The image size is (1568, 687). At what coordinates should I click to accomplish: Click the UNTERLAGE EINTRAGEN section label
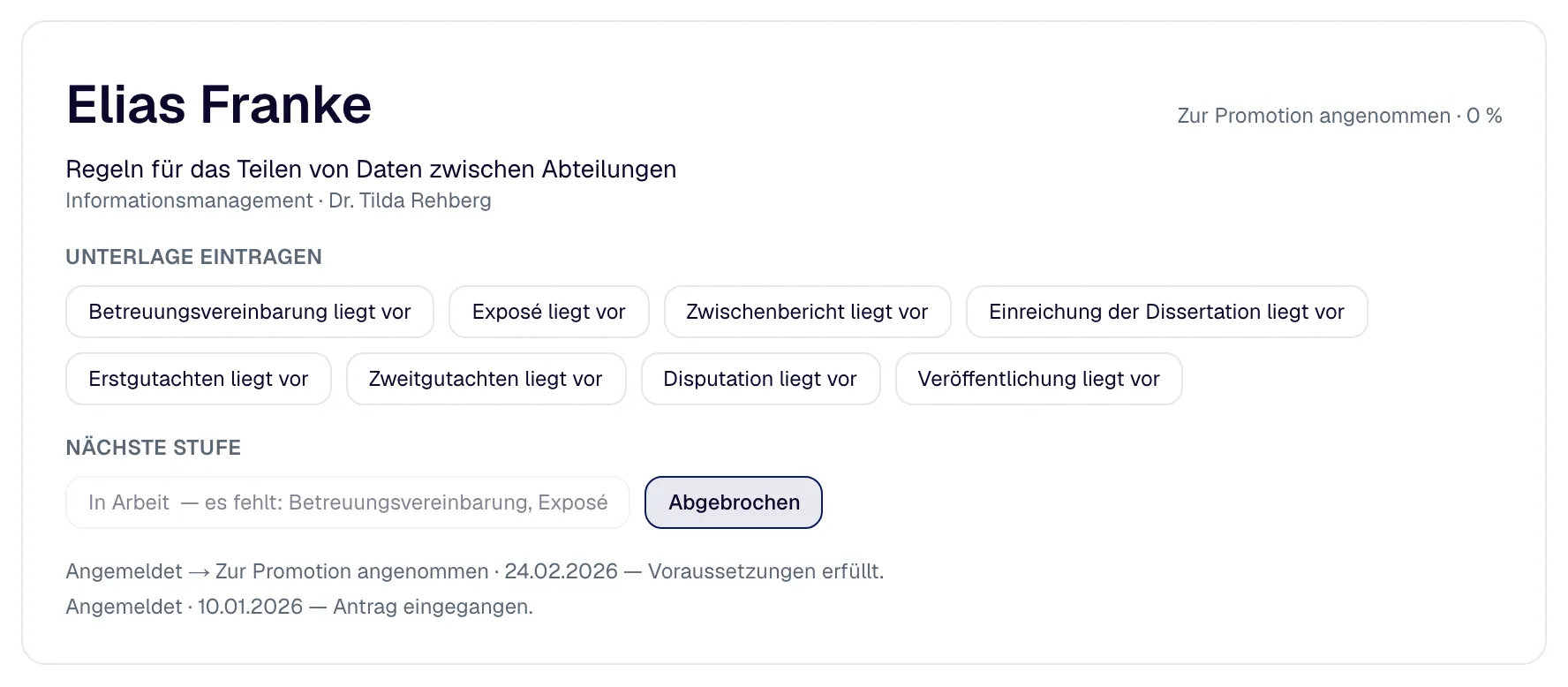click(193, 257)
